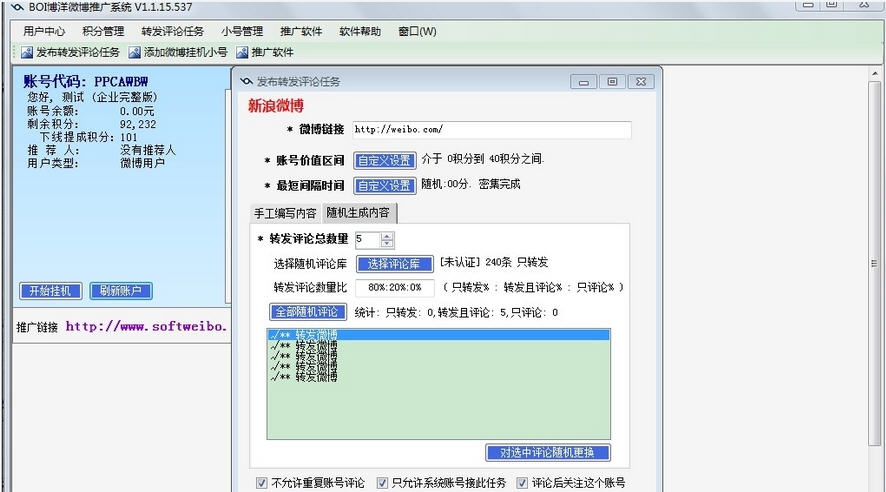Open the 窗口(W) menu
Screen dimensions: 886x492
pos(417,31)
